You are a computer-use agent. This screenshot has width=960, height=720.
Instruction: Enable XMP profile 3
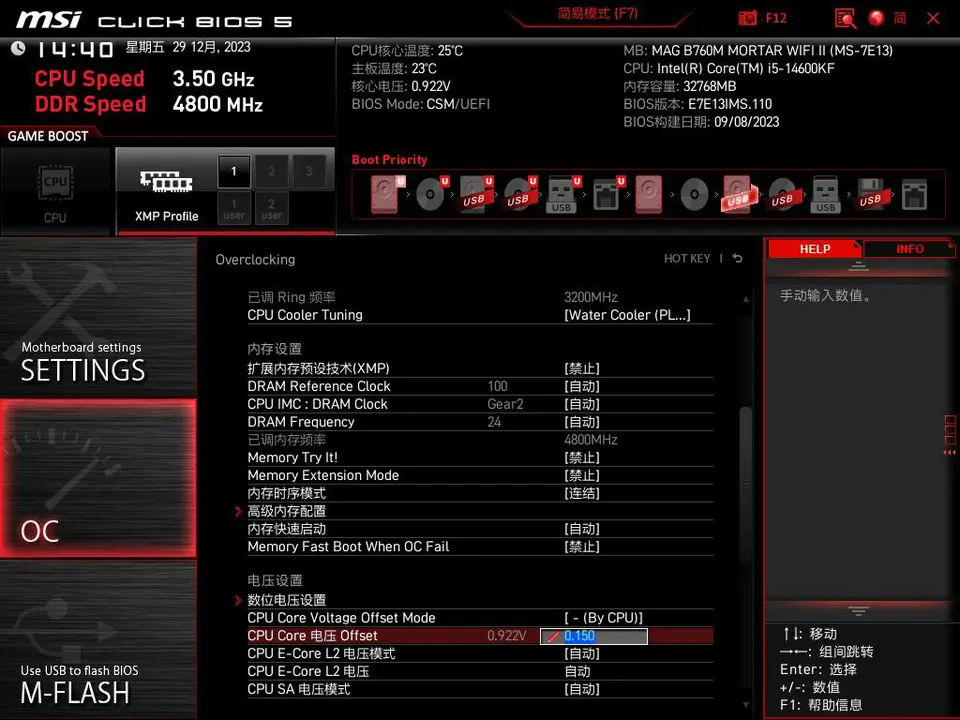tap(309, 171)
